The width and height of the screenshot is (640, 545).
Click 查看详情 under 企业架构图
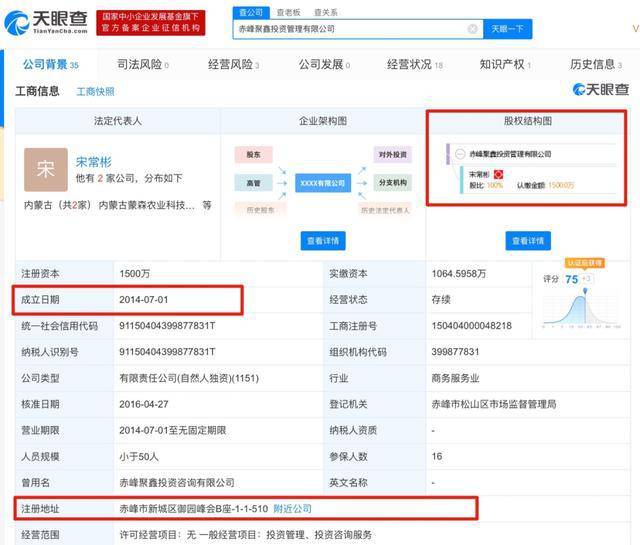coord(323,241)
